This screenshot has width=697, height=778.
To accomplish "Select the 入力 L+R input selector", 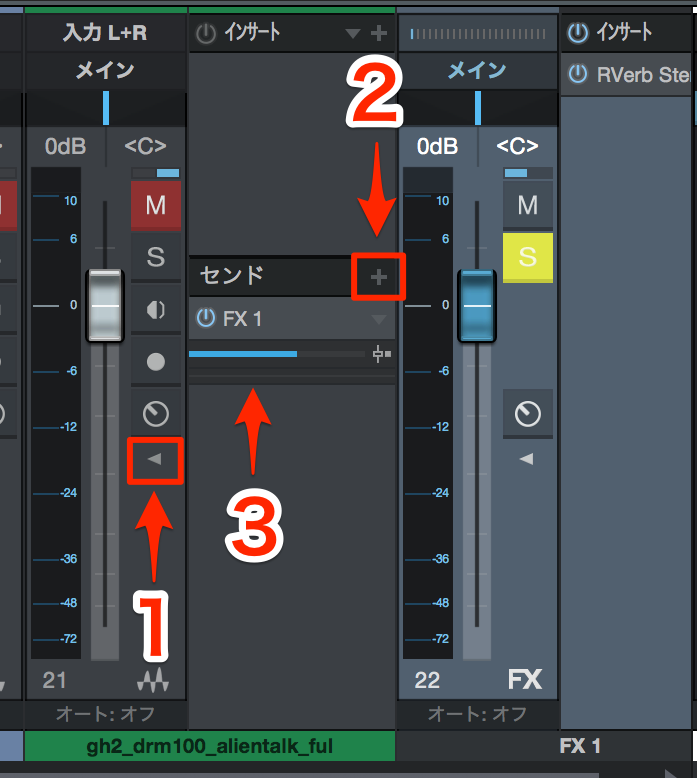I will click(x=106, y=33).
